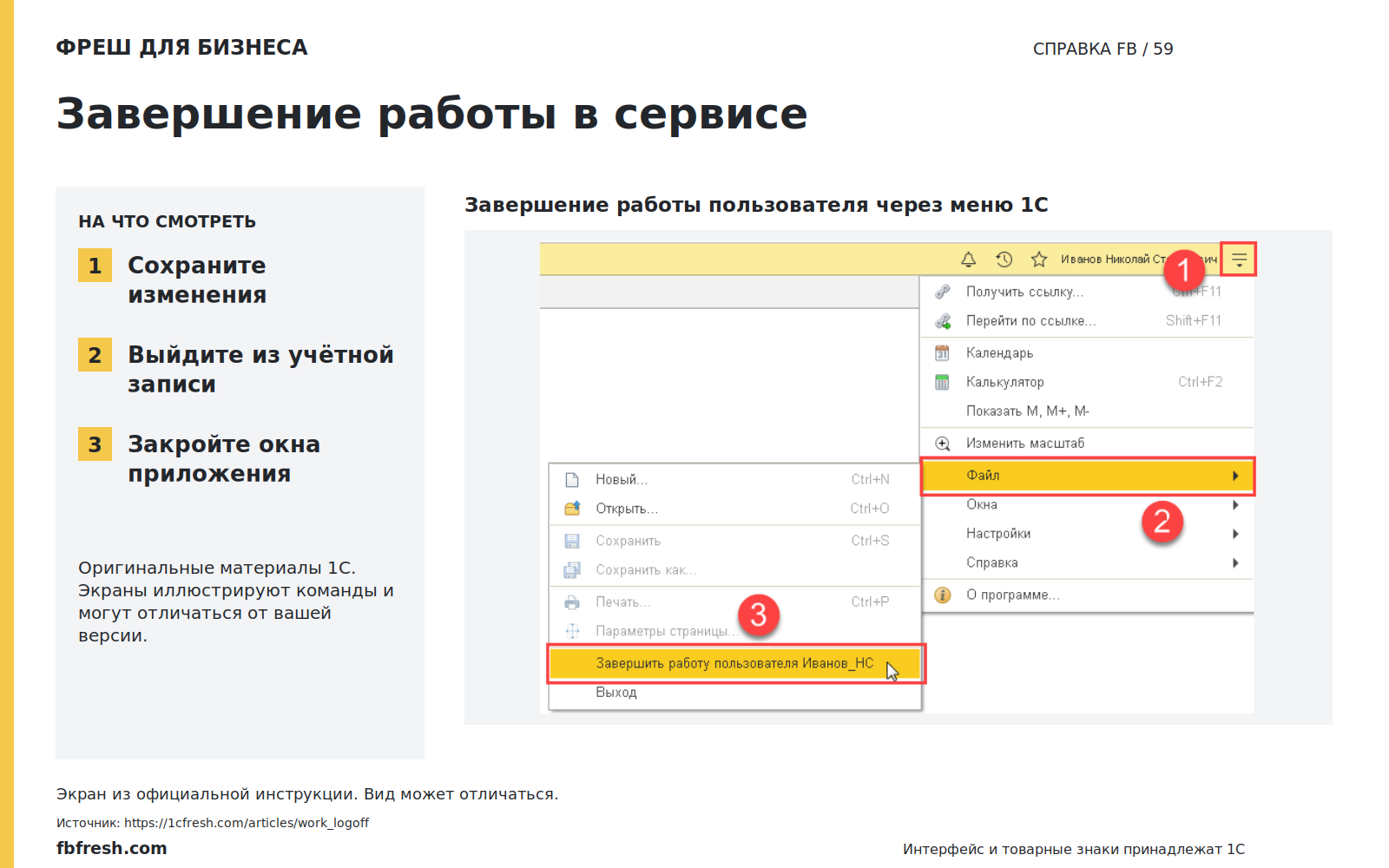
Task: Select Календарь menu entry
Action: click(1087, 352)
